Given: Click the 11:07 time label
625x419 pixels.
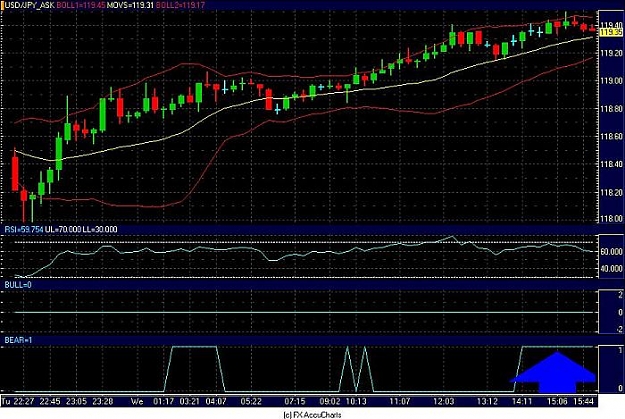Looking at the screenshot, I should [400, 401].
